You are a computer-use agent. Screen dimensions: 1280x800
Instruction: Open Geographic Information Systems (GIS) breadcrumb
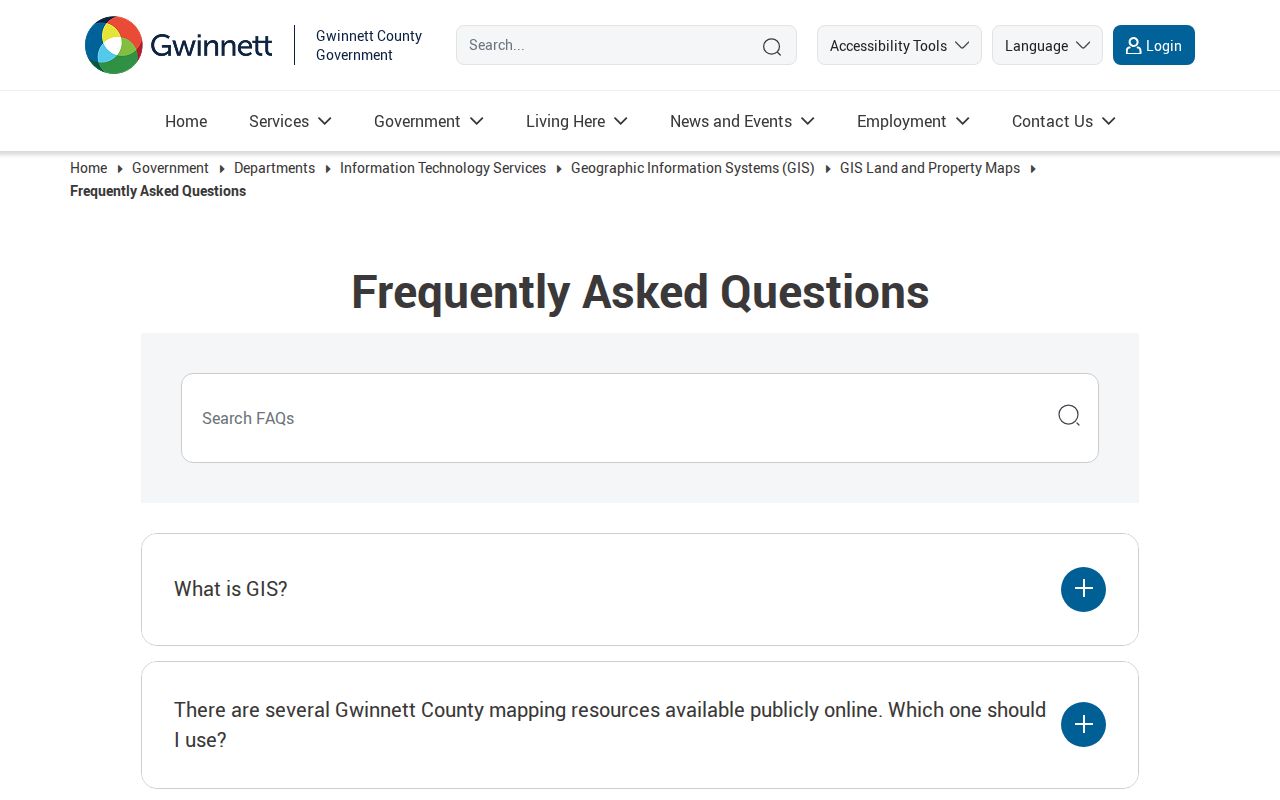[x=693, y=168]
